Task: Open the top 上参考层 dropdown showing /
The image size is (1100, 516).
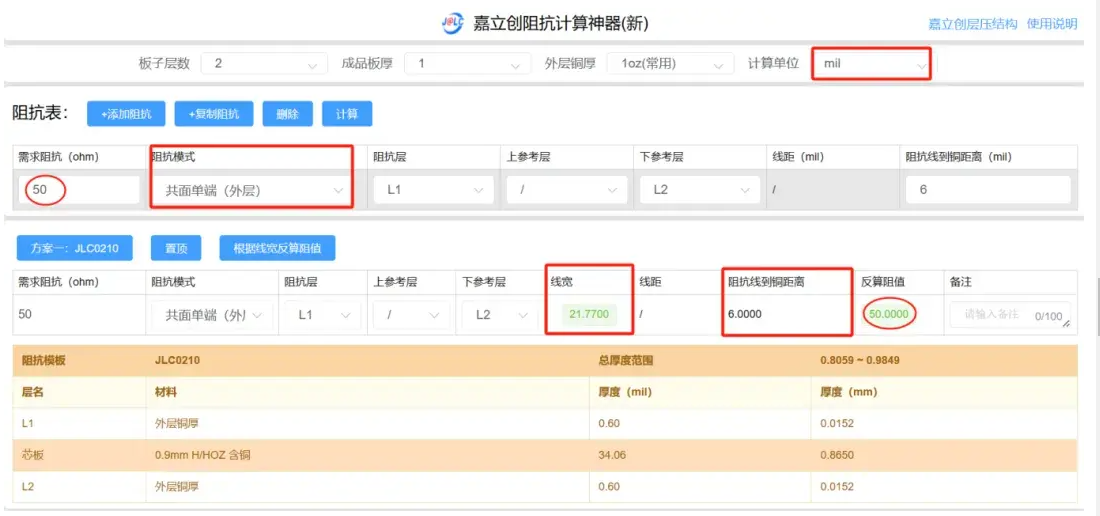Action: pyautogui.click(x=565, y=190)
